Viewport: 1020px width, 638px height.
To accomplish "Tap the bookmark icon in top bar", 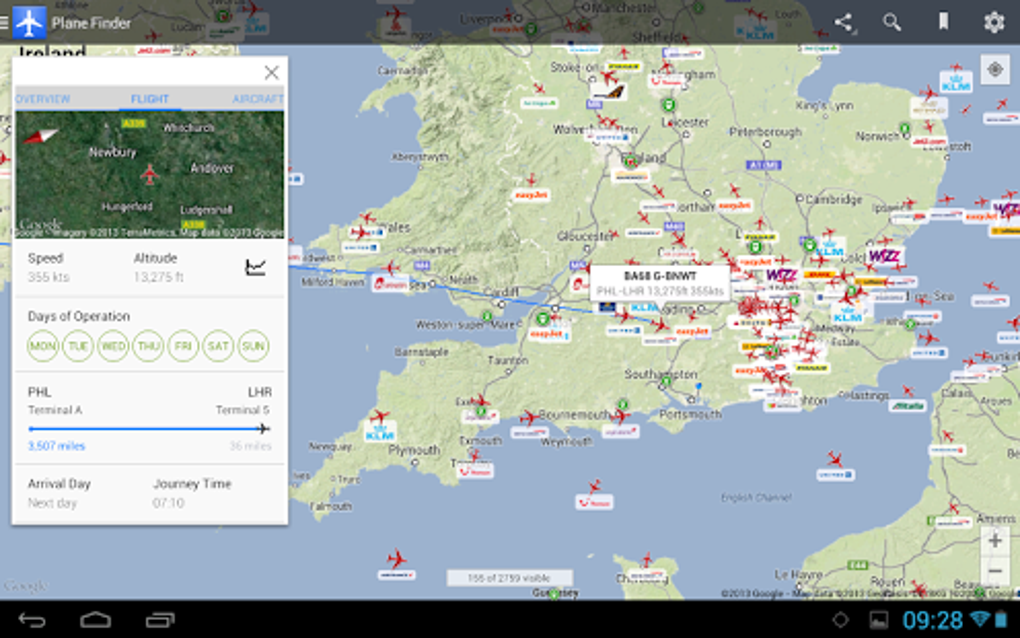I will 943,22.
